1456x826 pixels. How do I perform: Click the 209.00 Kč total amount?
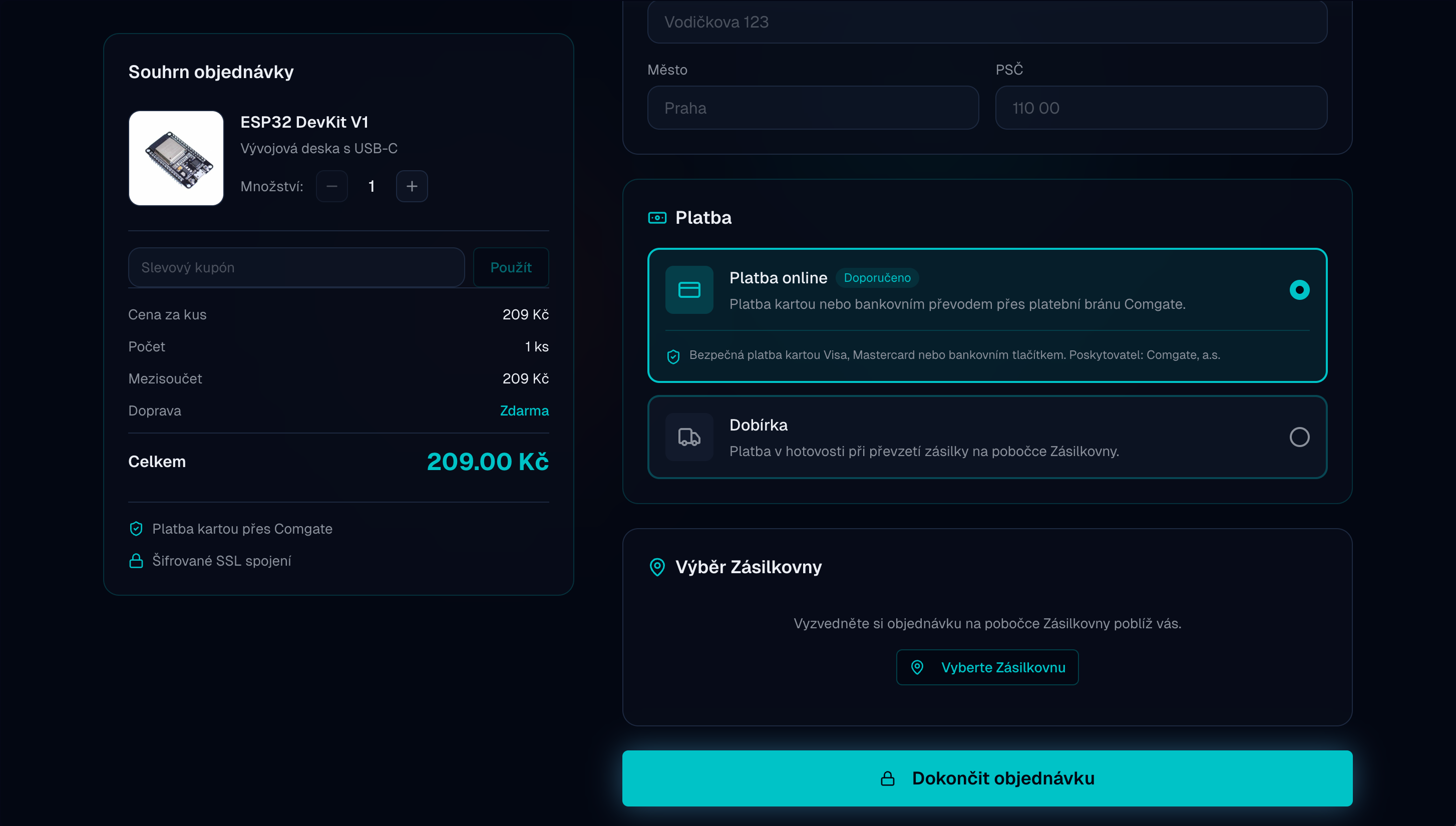[x=488, y=462]
